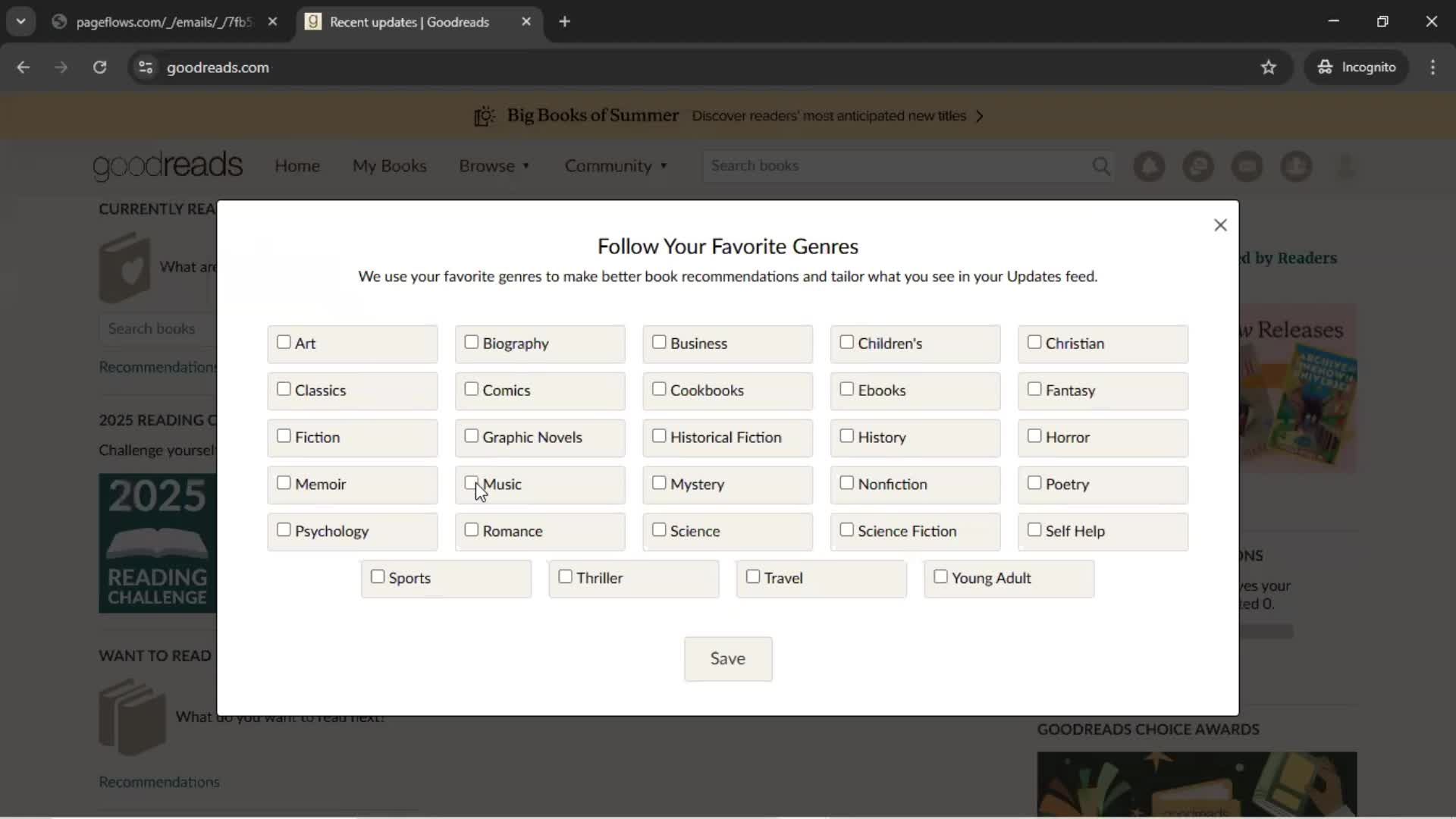Go back with the back arrow

pos(24,67)
